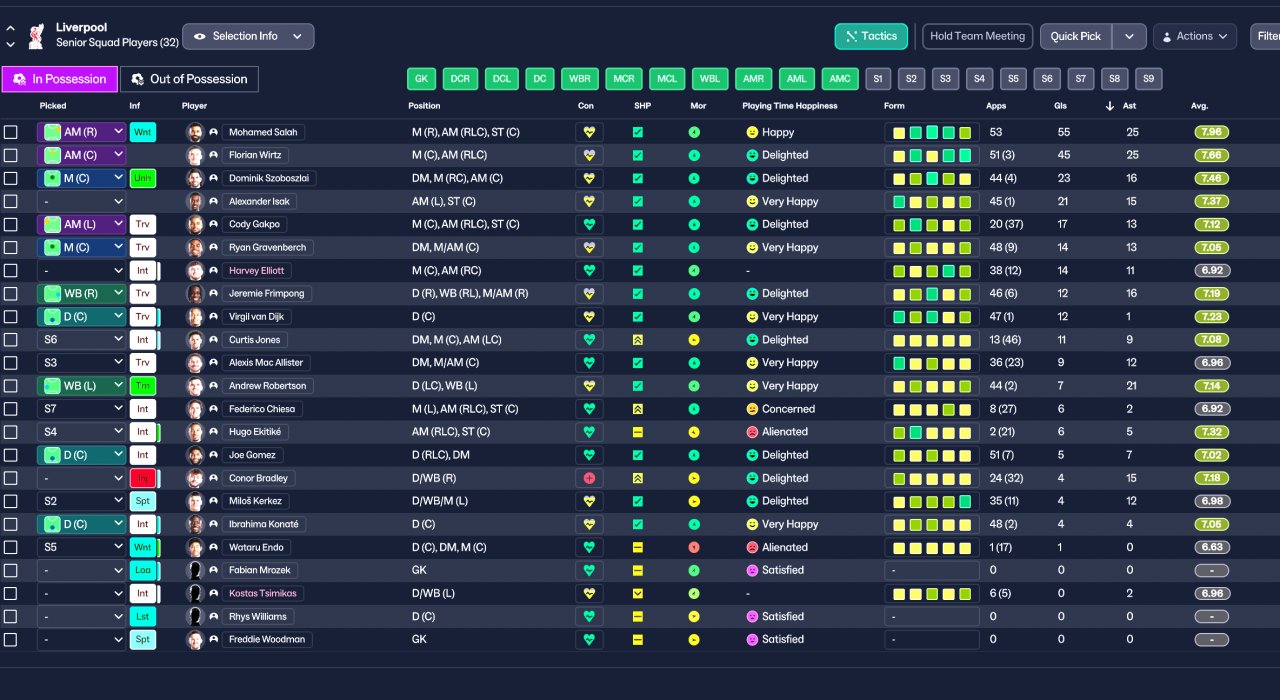Click Florian Wirtz's morale icon

point(694,155)
